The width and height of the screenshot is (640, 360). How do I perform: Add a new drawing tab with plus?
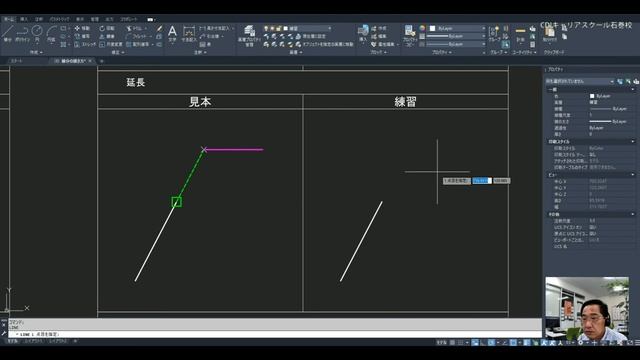[102, 61]
